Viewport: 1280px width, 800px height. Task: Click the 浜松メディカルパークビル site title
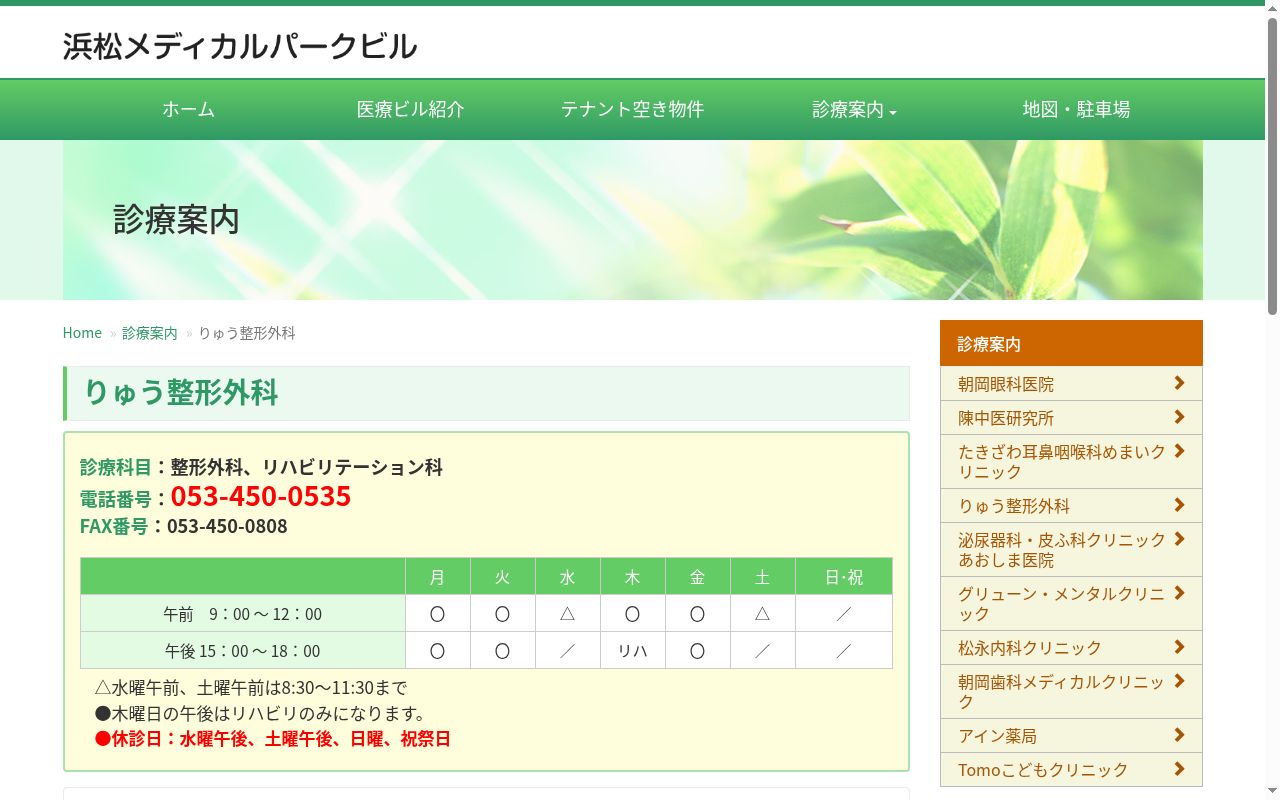[x=240, y=46]
